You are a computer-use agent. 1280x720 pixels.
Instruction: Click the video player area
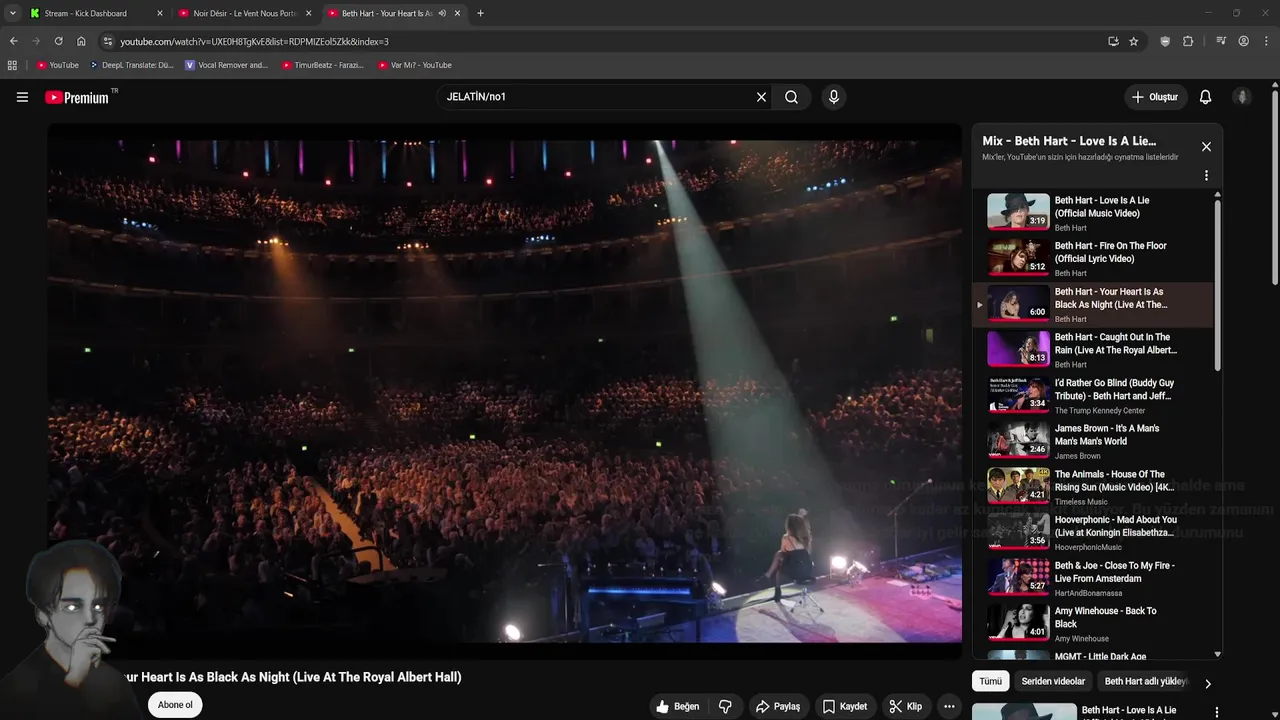click(x=505, y=391)
